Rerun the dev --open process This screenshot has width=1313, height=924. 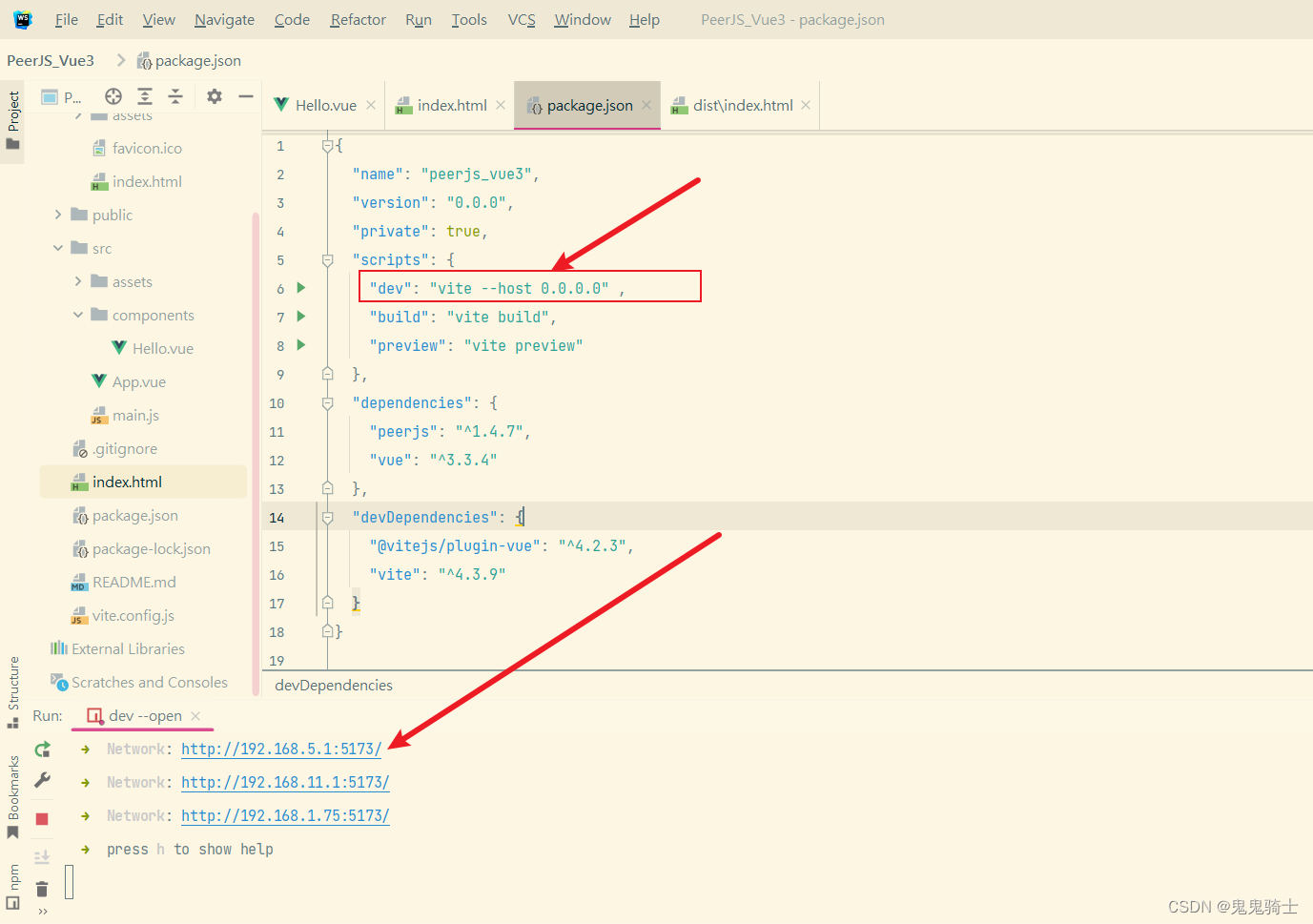pos(42,749)
